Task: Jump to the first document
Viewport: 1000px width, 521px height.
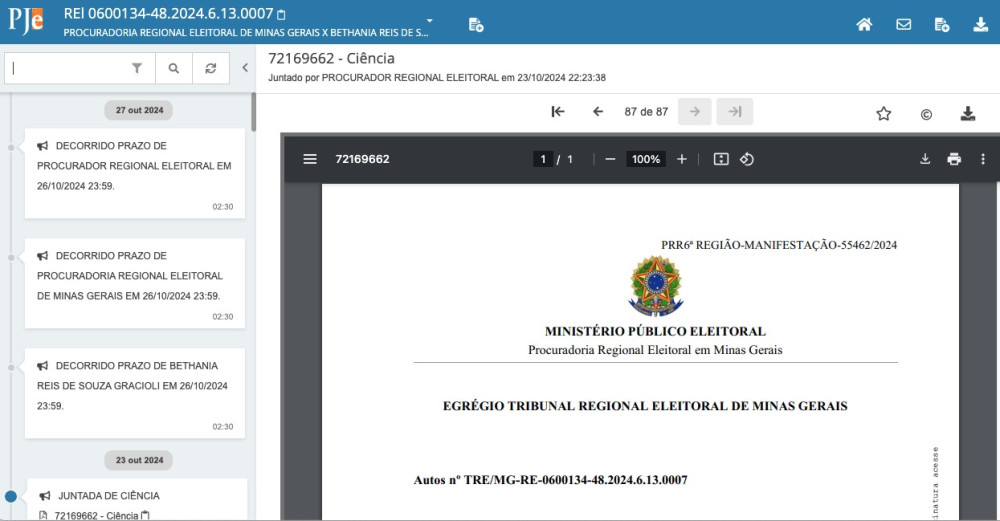Action: (558, 112)
